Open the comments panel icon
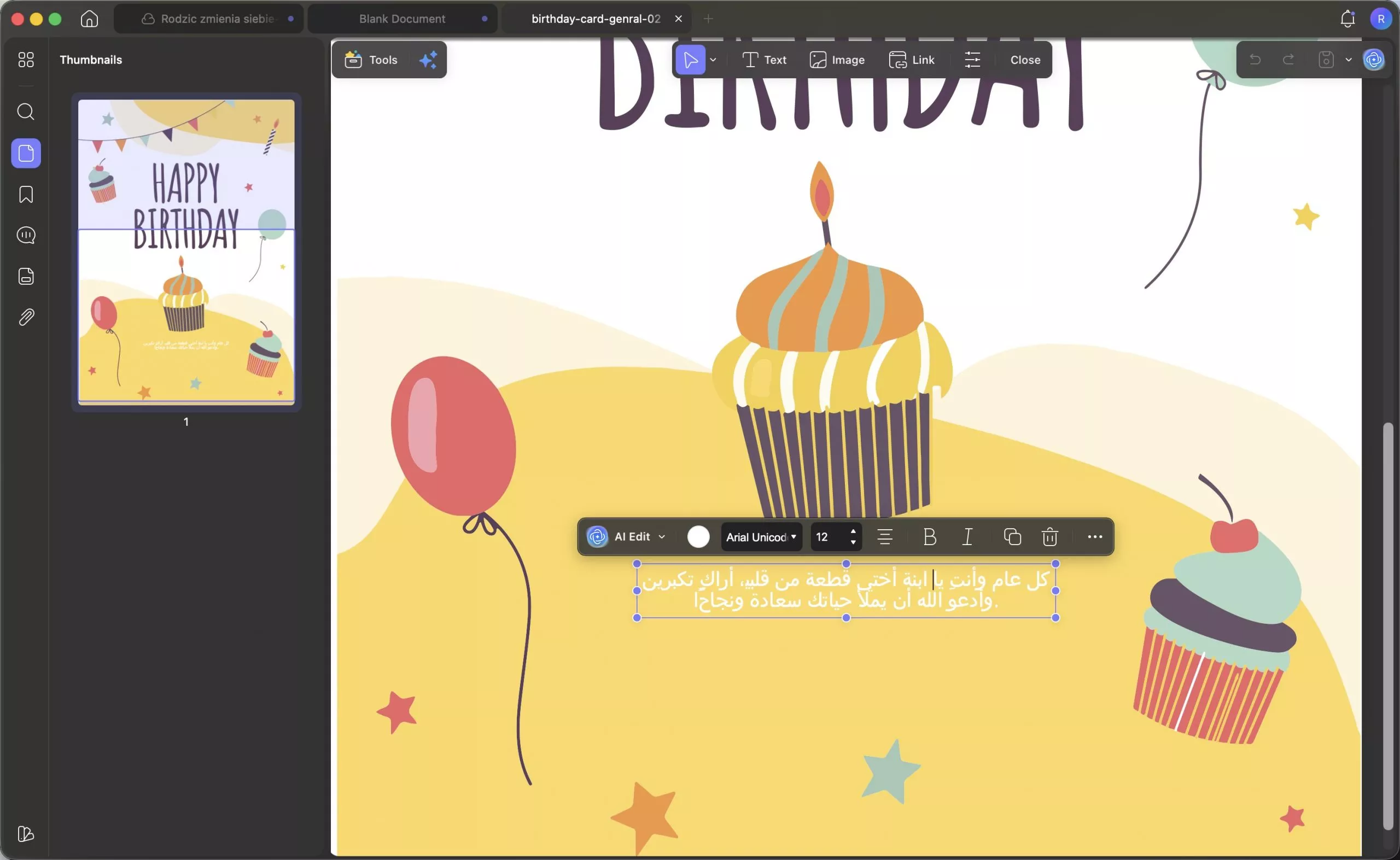 click(x=26, y=235)
